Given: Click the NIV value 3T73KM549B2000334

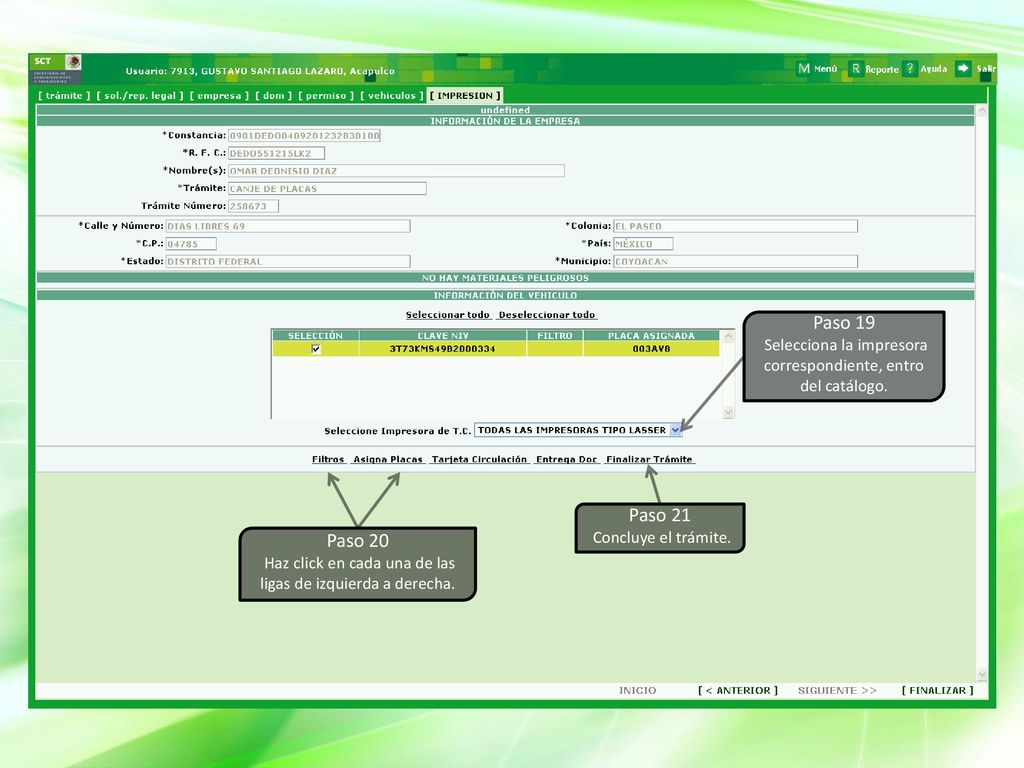Looking at the screenshot, I should [443, 349].
